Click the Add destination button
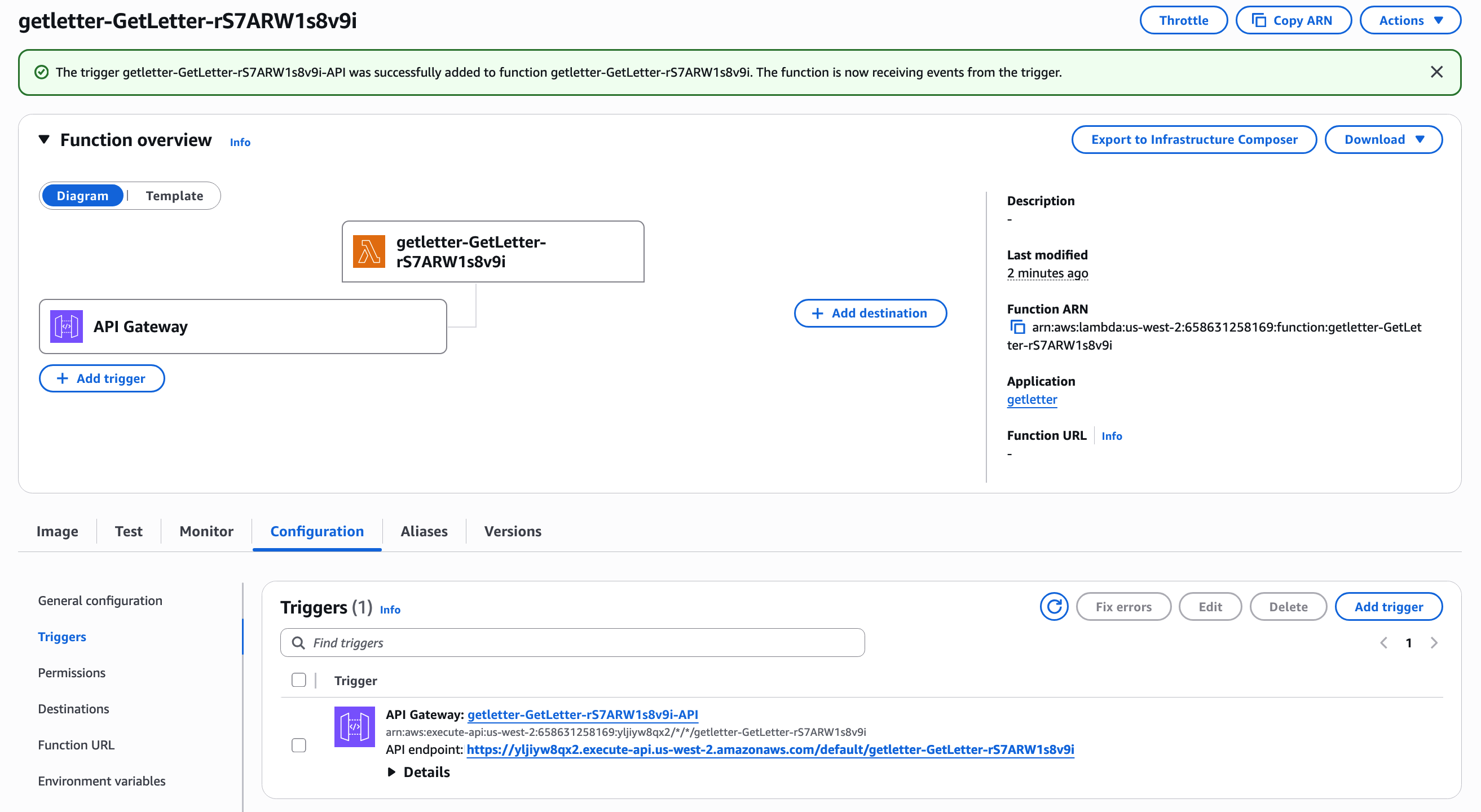 [x=870, y=313]
